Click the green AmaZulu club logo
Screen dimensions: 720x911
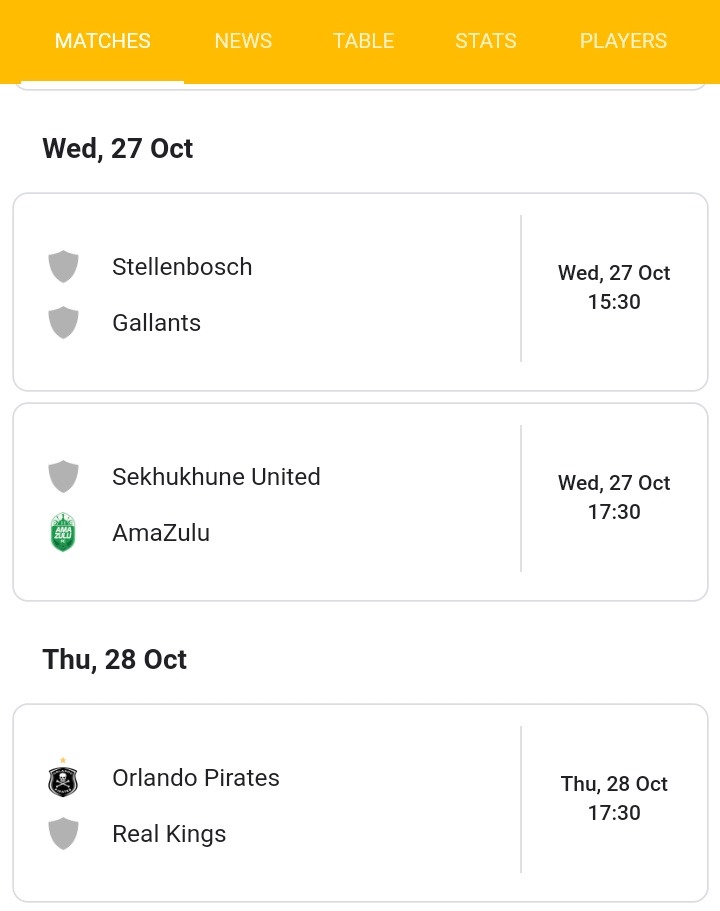coord(63,532)
